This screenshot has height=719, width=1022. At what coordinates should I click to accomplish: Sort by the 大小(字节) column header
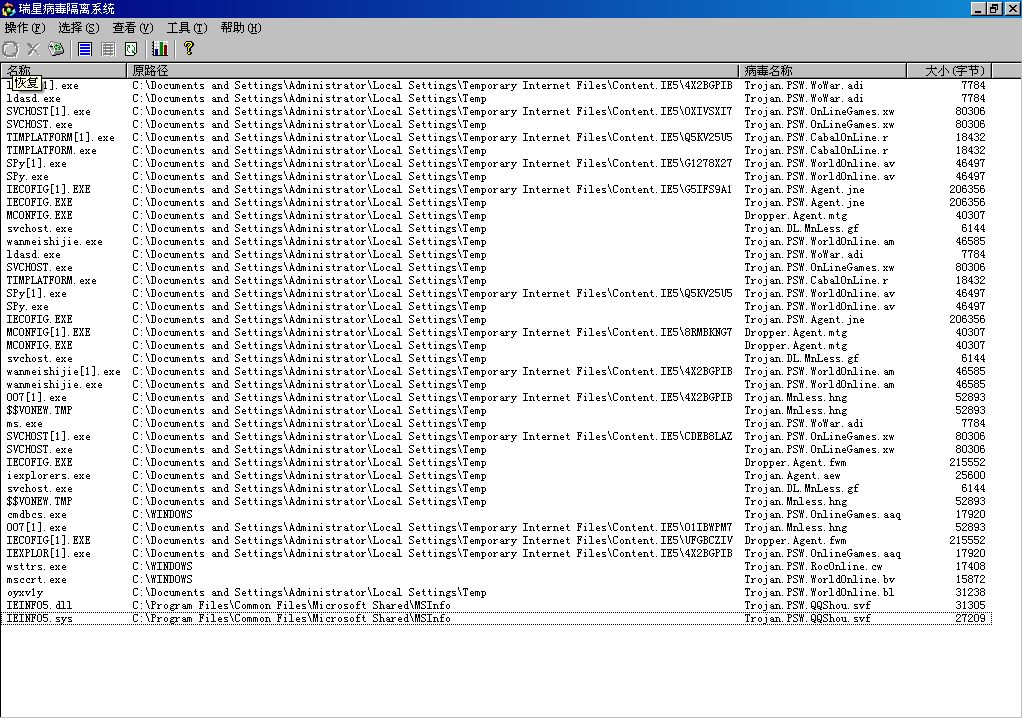(949, 70)
